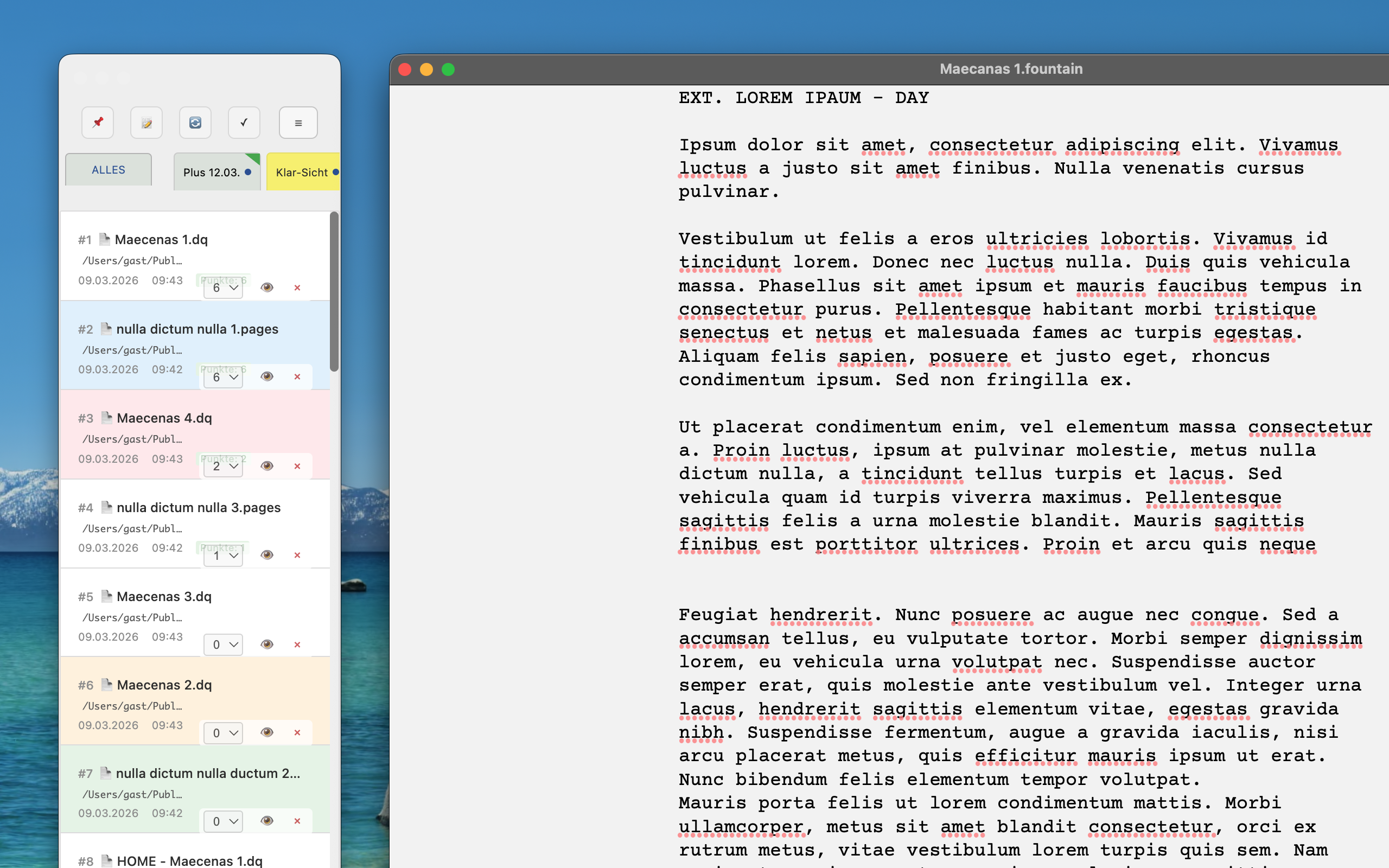Toggle eye icon for nulla dictum nulla 3.pages

click(x=267, y=555)
